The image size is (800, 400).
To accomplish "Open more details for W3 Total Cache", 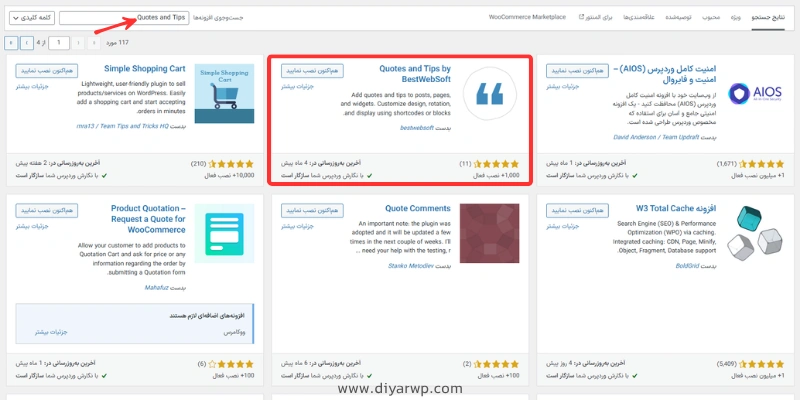I will (562, 226).
